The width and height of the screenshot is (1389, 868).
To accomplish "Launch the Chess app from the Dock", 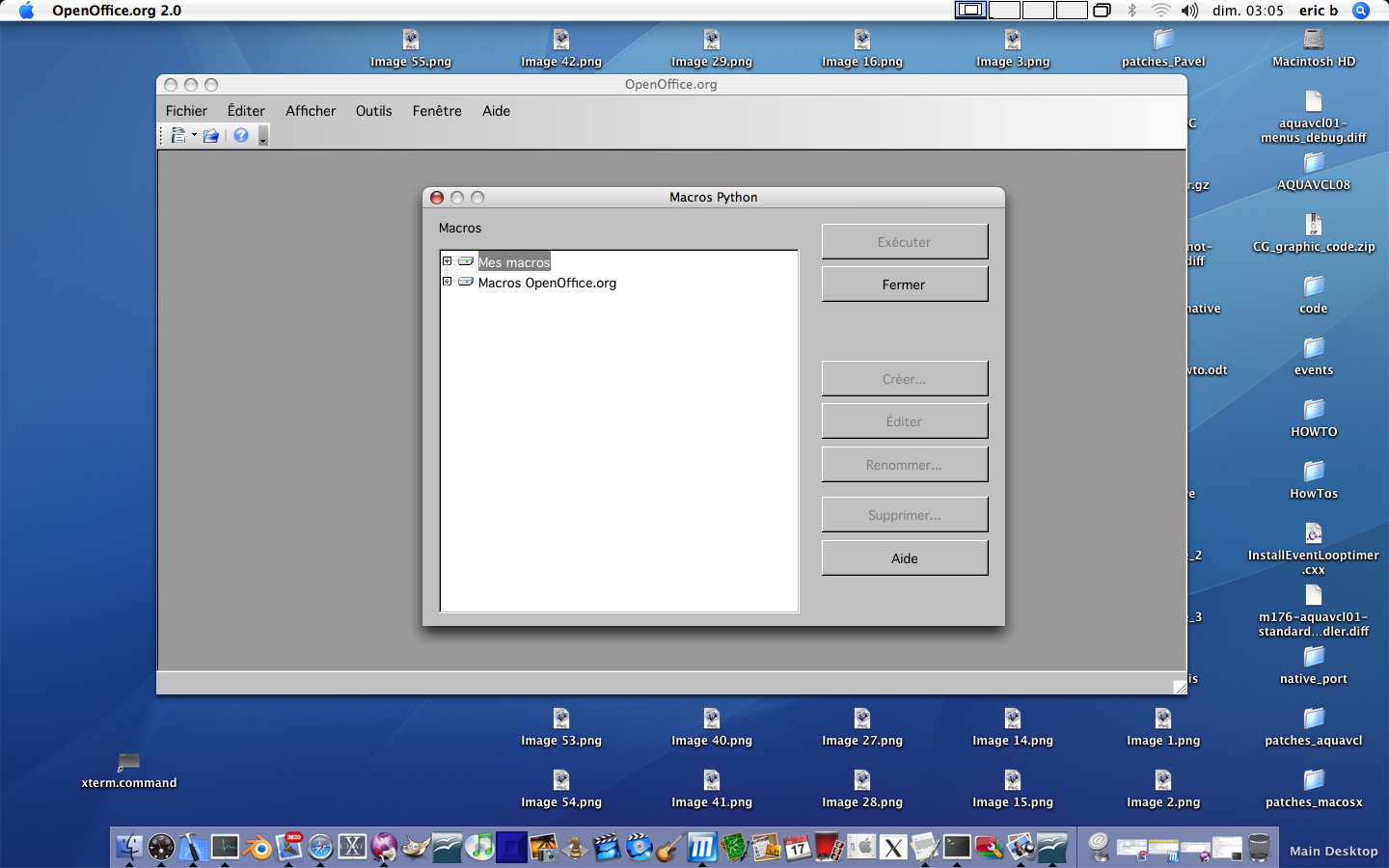I will coord(576,848).
